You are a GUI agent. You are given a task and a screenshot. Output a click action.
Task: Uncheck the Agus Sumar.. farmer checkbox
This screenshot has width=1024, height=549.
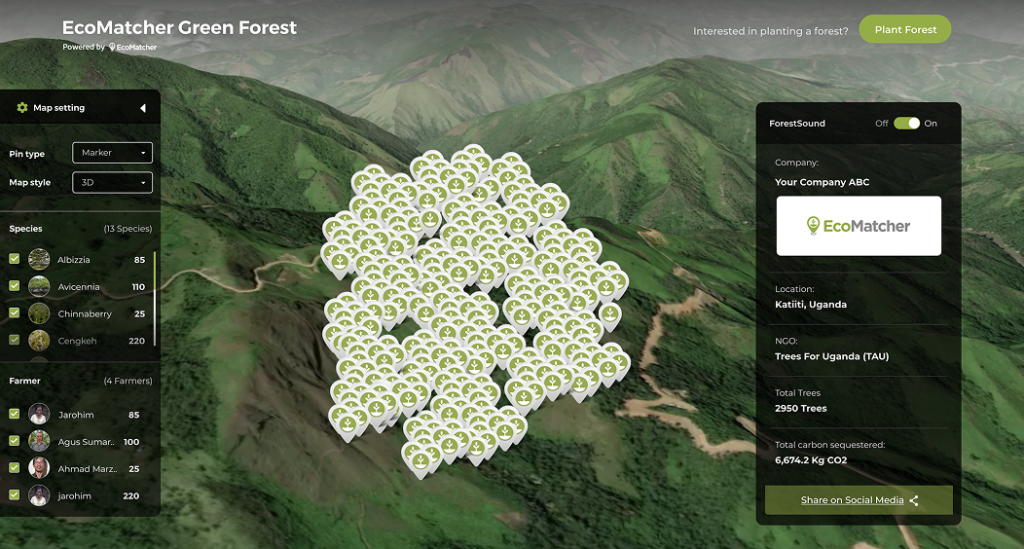click(x=14, y=441)
